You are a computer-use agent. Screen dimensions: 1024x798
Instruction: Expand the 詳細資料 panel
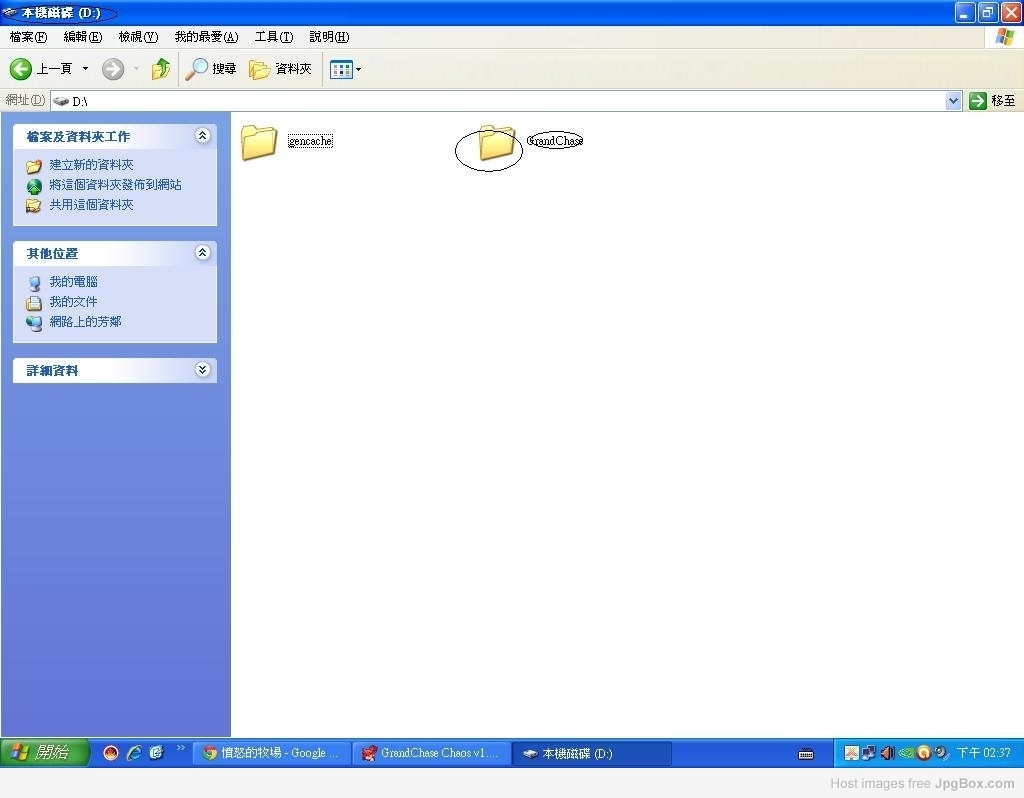pos(203,370)
